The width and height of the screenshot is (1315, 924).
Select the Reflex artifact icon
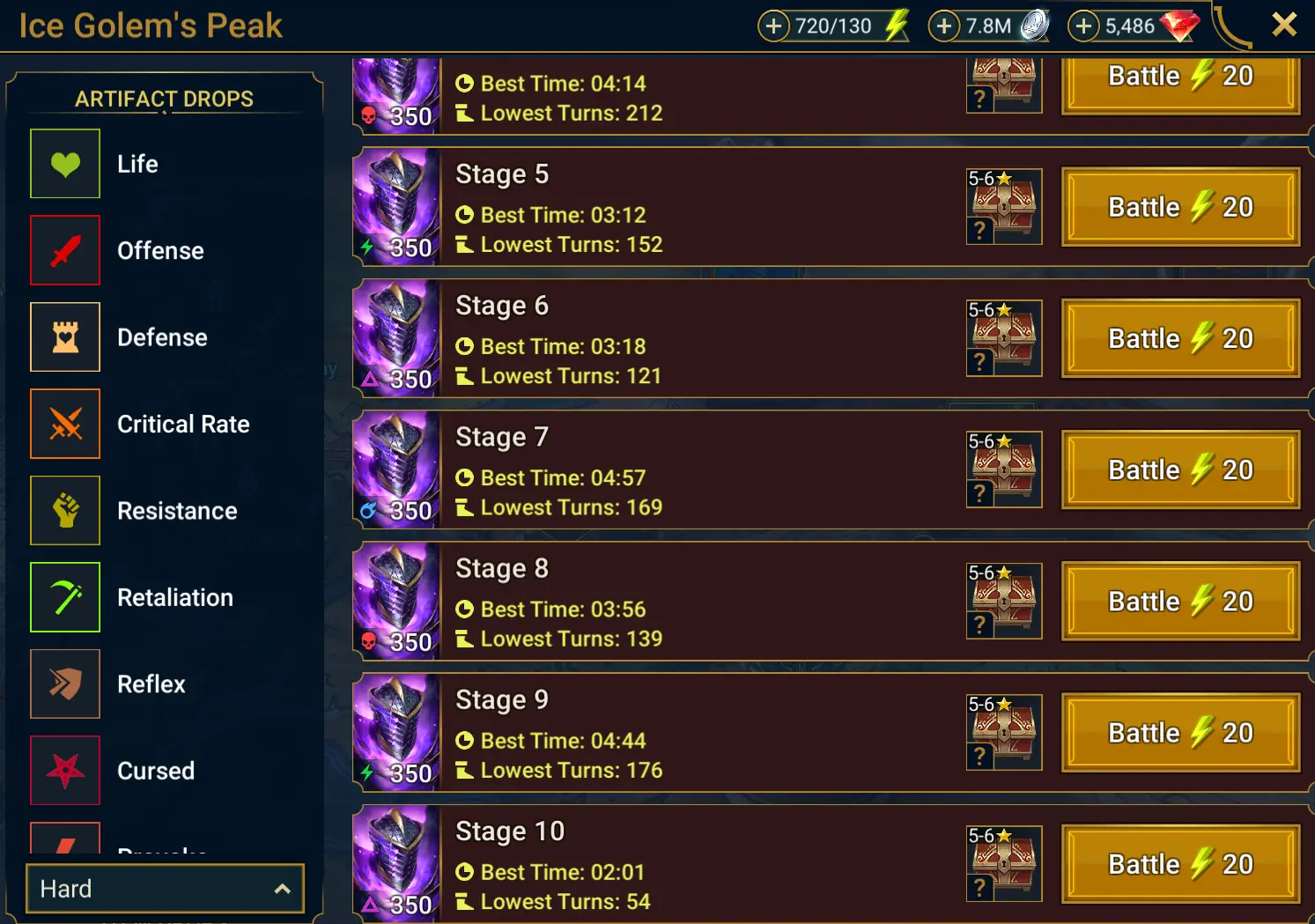click(65, 684)
